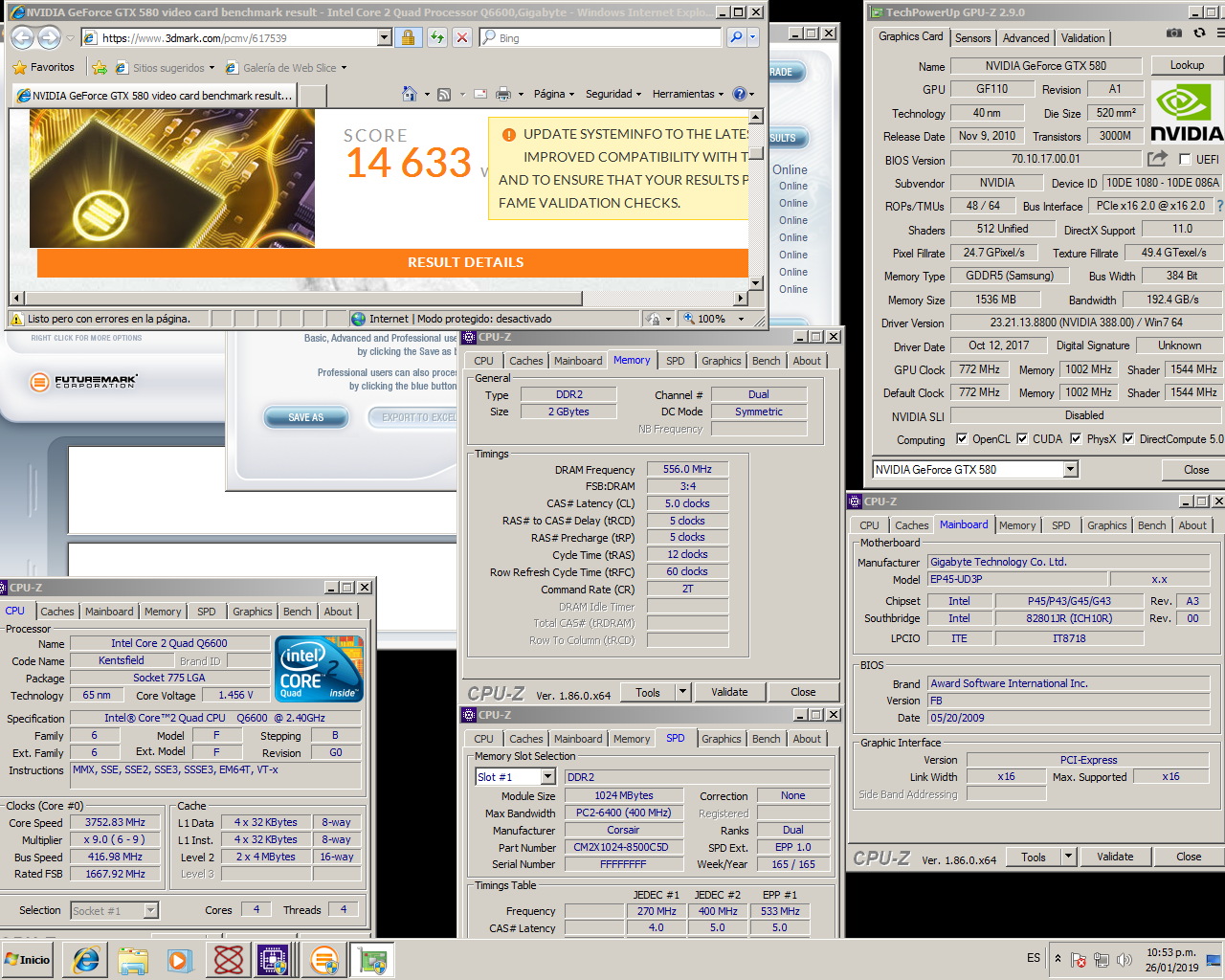Print the page using the printer icon

click(503, 94)
